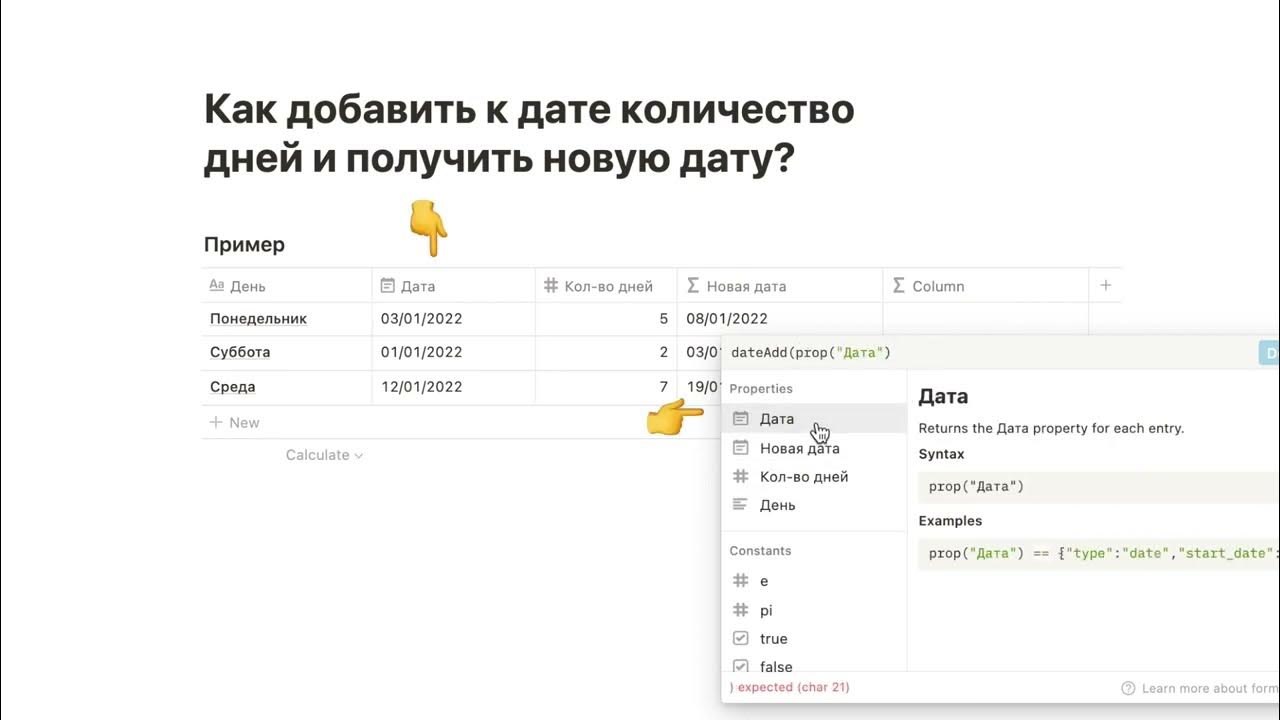This screenshot has height=720, width=1280.
Task: Open the Дата column header
Action: [453, 286]
